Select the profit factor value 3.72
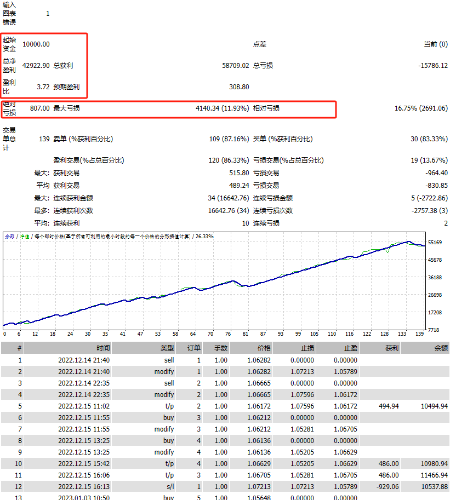The height and width of the screenshot is (500, 473). (x=43, y=87)
